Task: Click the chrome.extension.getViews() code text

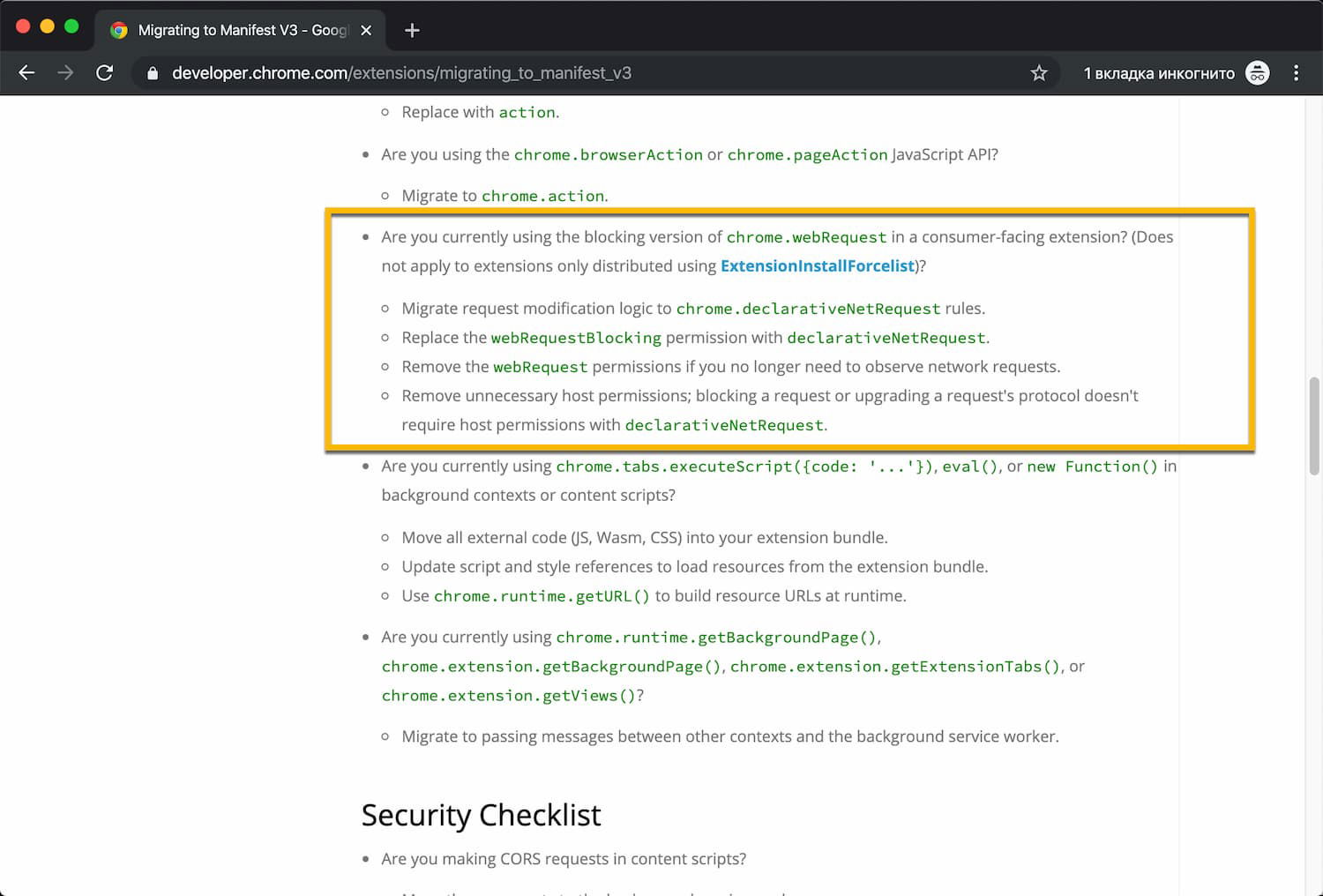Action: [508, 696]
